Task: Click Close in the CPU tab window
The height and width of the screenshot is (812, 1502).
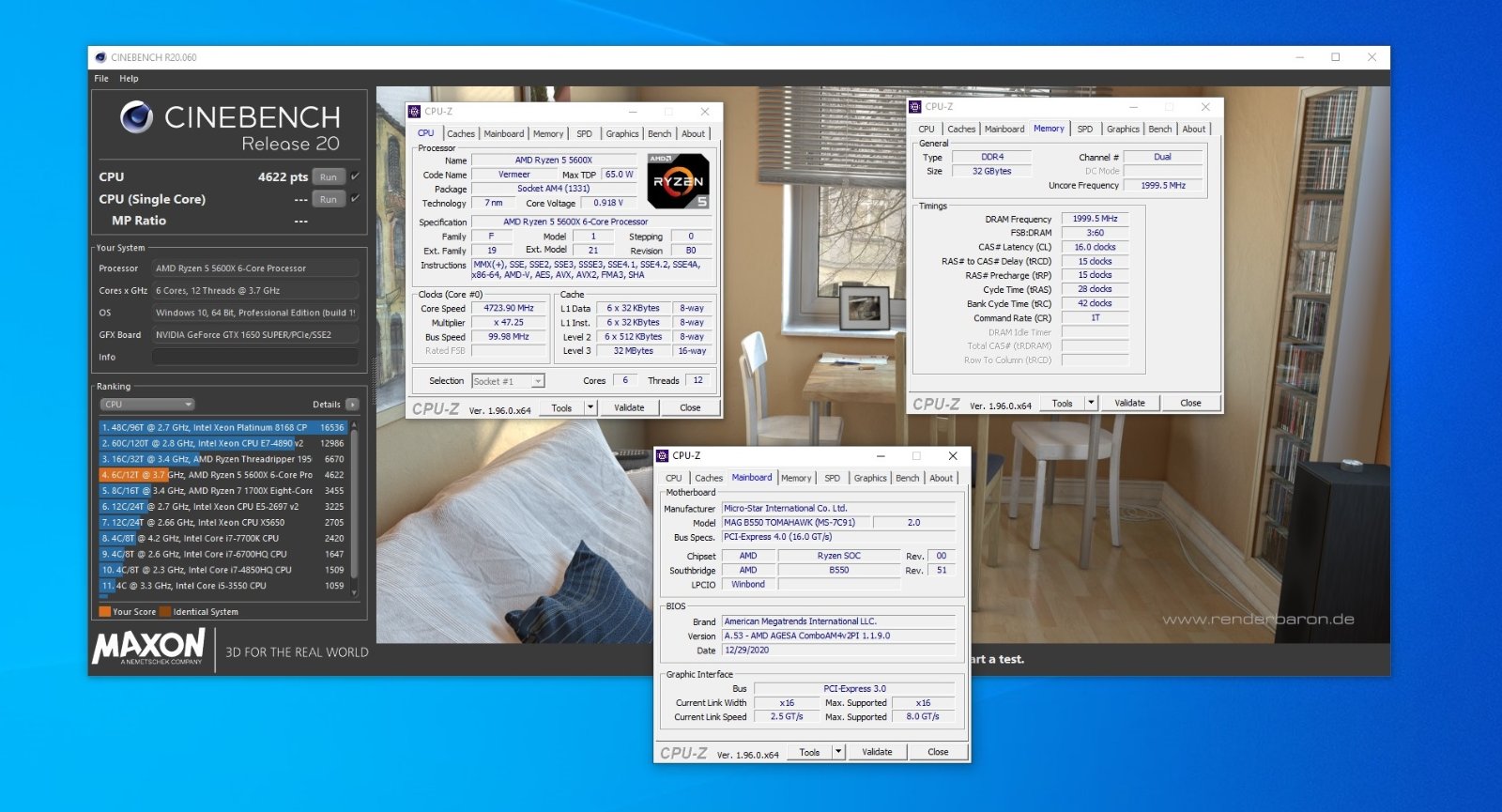Action: [690, 407]
